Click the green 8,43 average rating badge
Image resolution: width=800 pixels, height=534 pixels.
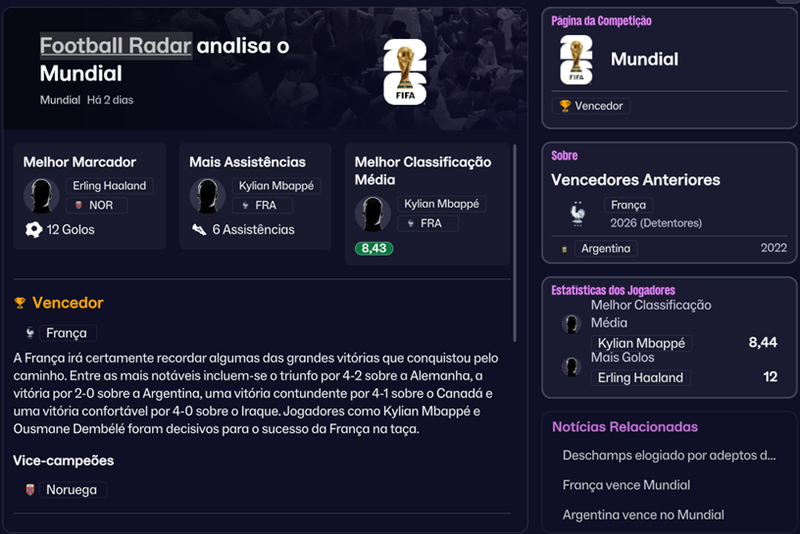pos(374,248)
